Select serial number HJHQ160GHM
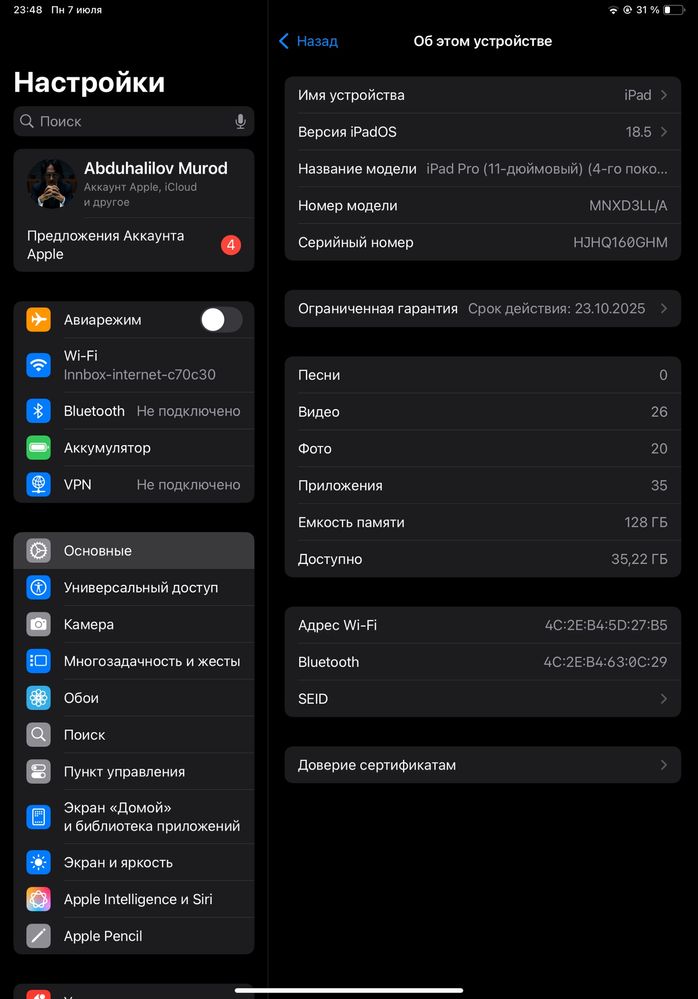 click(620, 242)
